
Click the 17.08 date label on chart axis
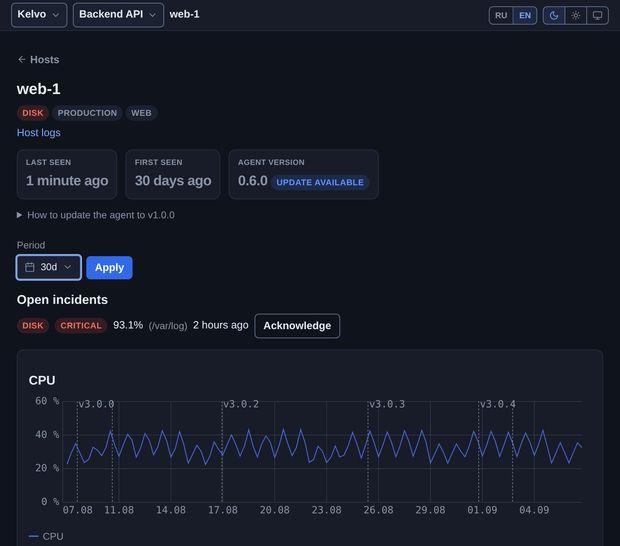pos(223,510)
